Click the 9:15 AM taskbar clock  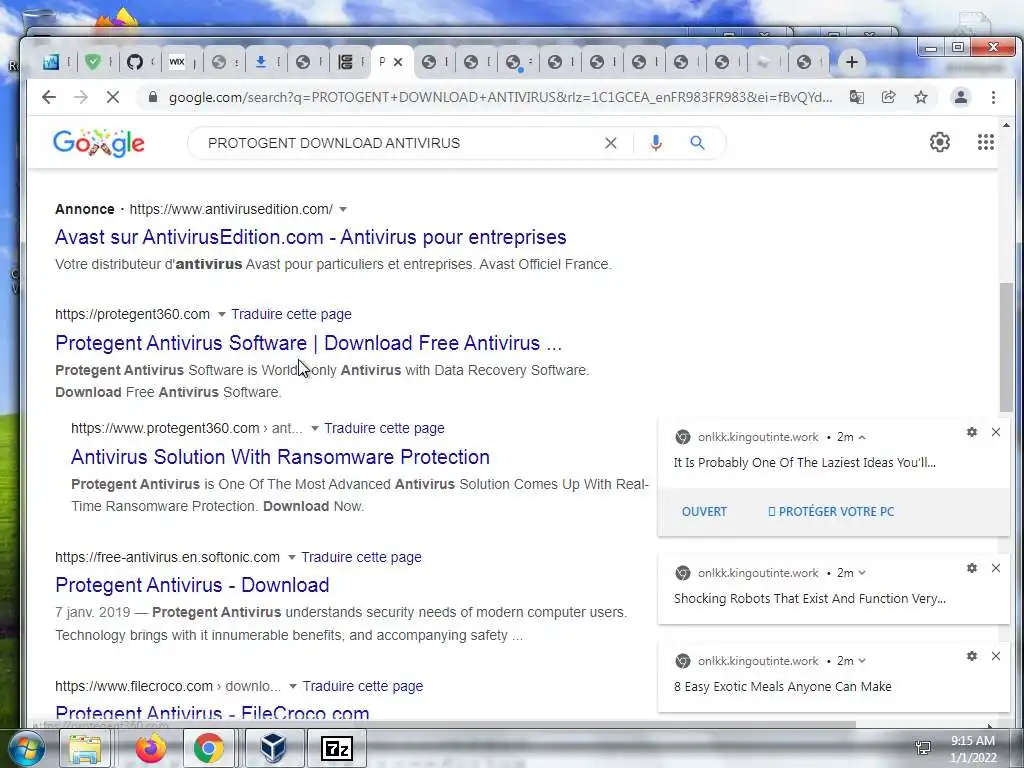click(972, 741)
